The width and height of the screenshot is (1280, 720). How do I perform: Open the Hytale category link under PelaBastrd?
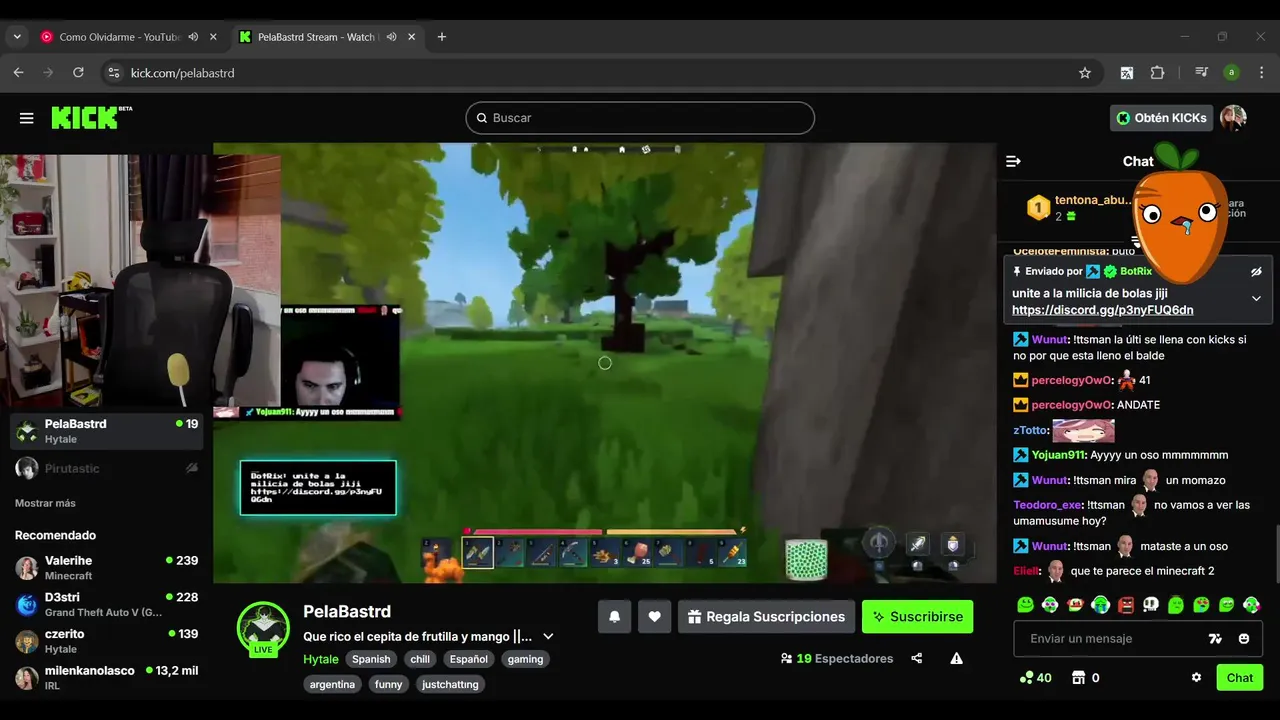point(321,659)
